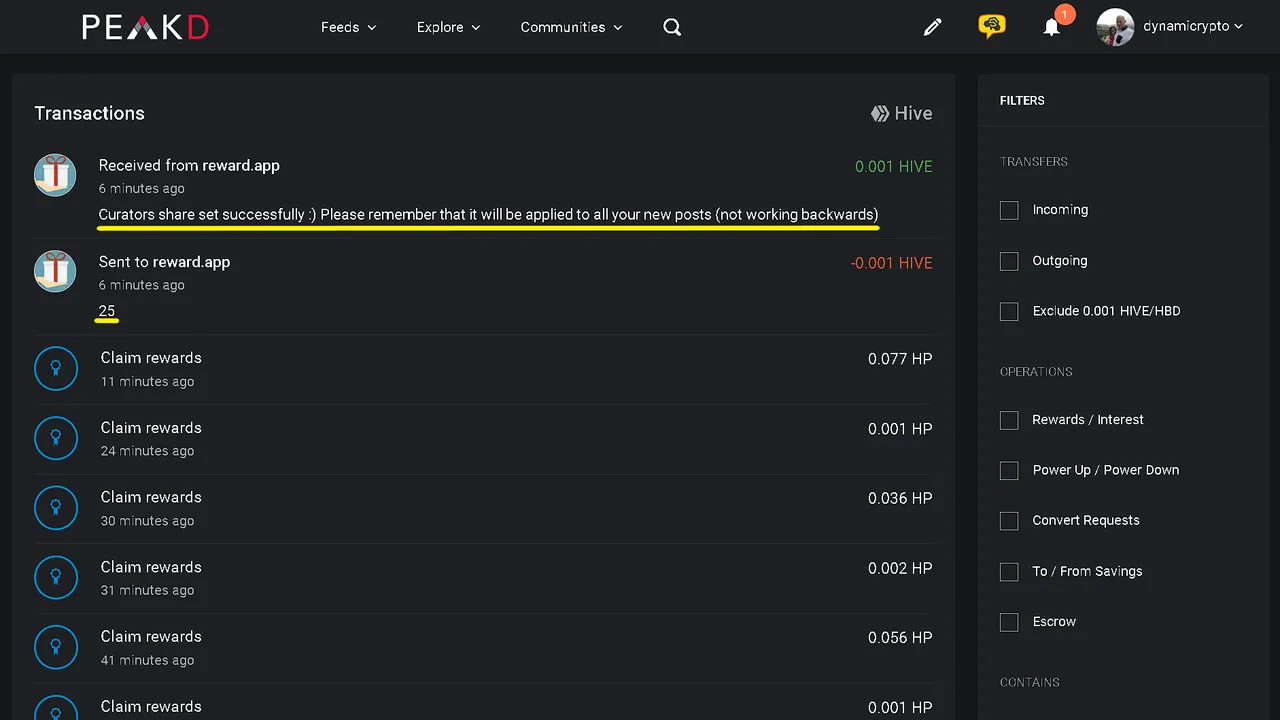
Task: Click the Hive logo in Transactions header
Action: click(x=901, y=114)
